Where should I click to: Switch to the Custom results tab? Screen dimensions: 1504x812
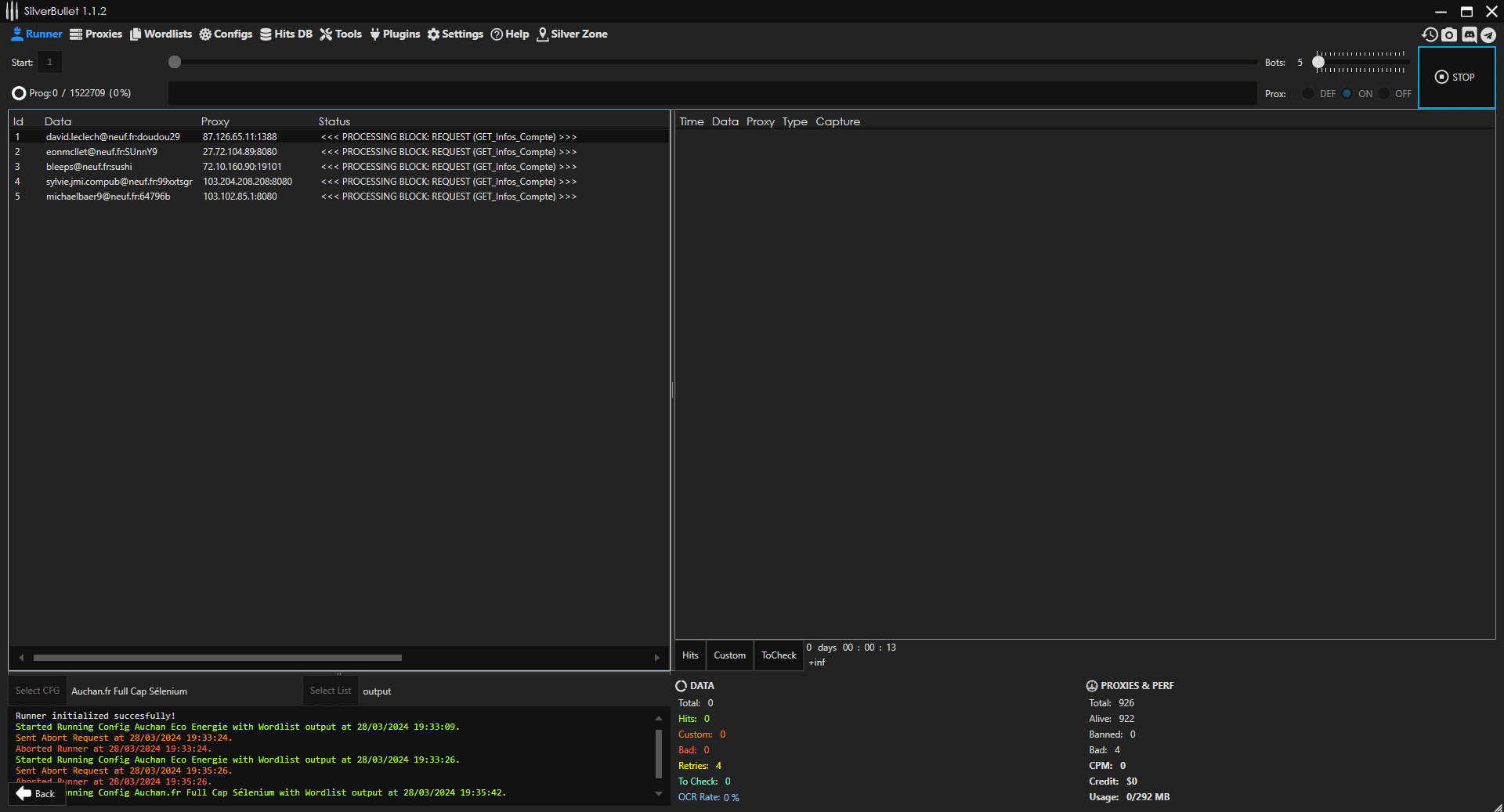(x=729, y=655)
